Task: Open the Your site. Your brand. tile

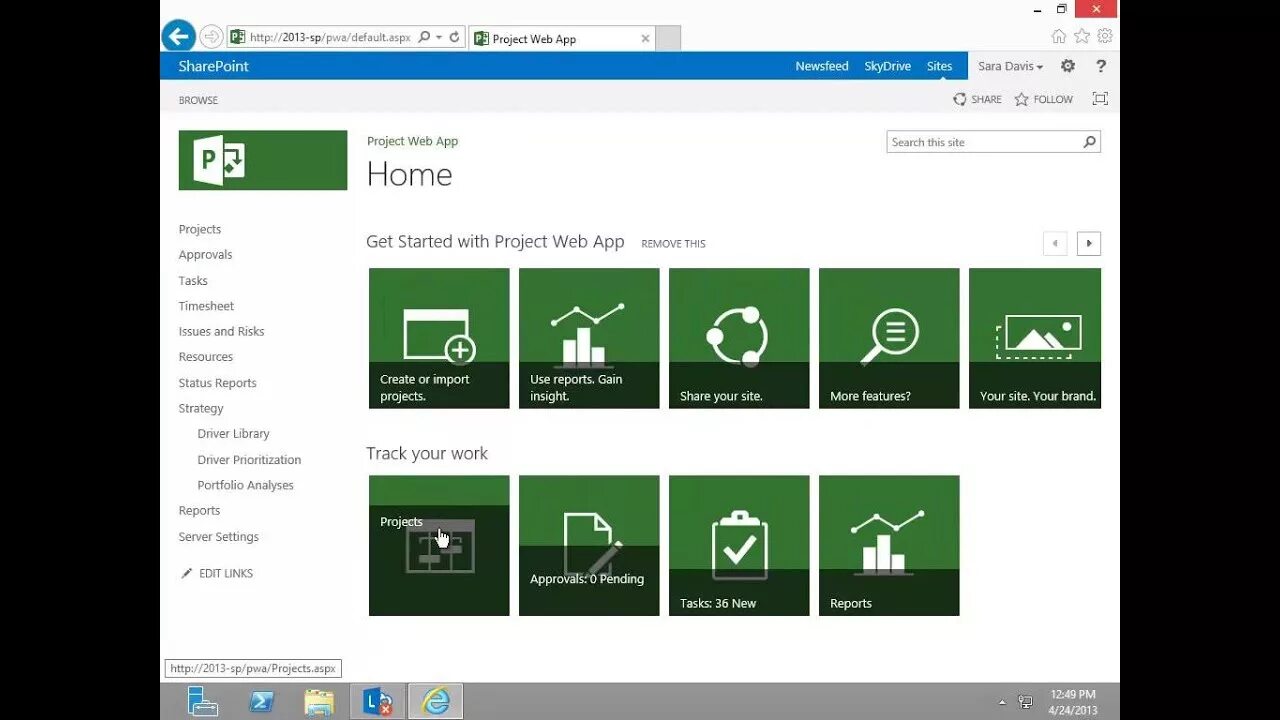Action: click(1035, 338)
